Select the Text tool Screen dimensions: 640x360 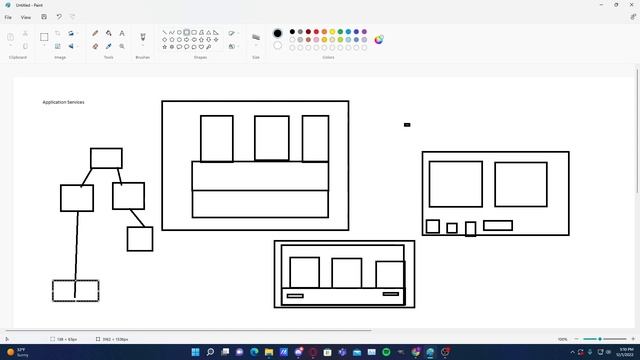tap(122, 33)
